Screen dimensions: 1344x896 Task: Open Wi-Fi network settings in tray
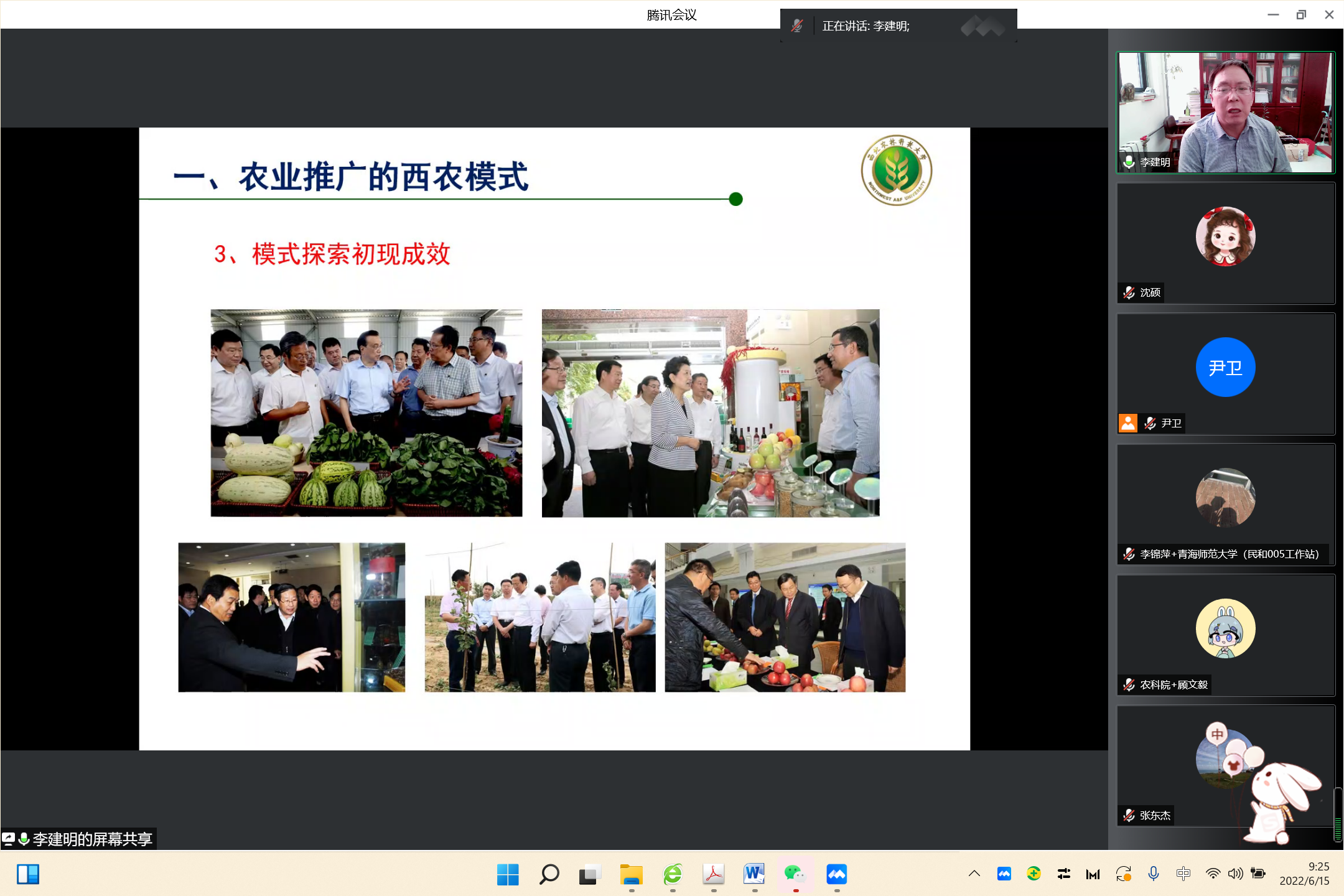tap(1213, 874)
